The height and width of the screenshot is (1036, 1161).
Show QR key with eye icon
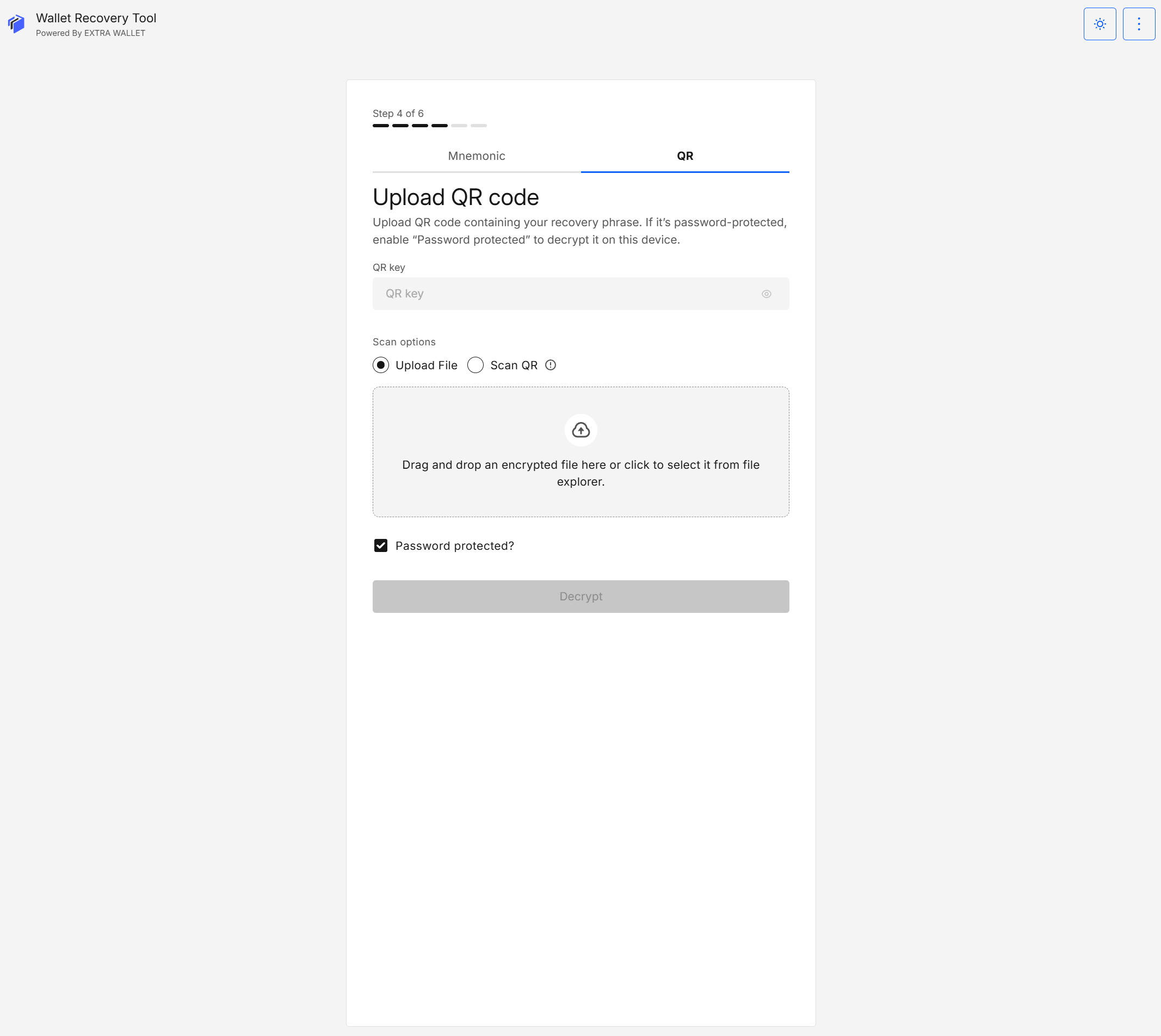tap(766, 294)
